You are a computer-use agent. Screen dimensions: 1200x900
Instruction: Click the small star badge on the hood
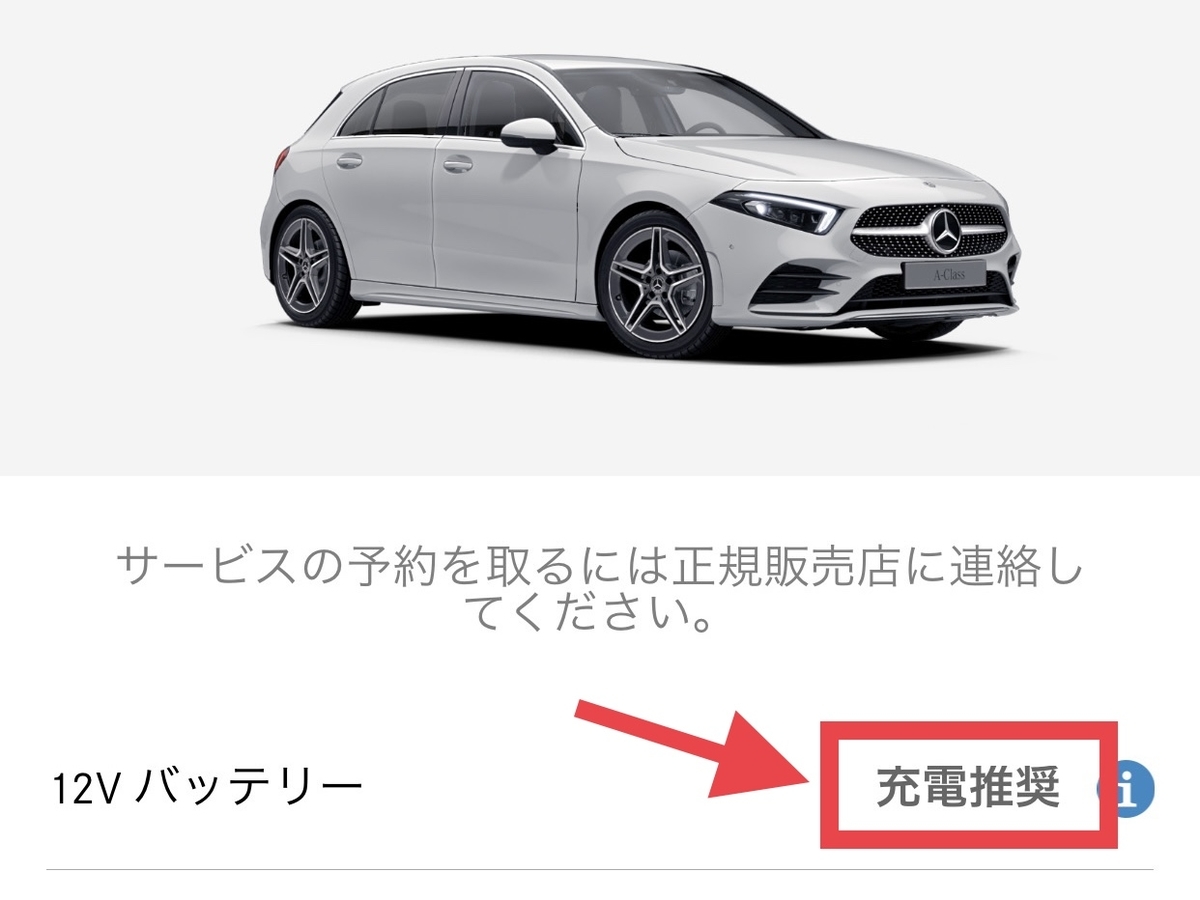[926, 186]
